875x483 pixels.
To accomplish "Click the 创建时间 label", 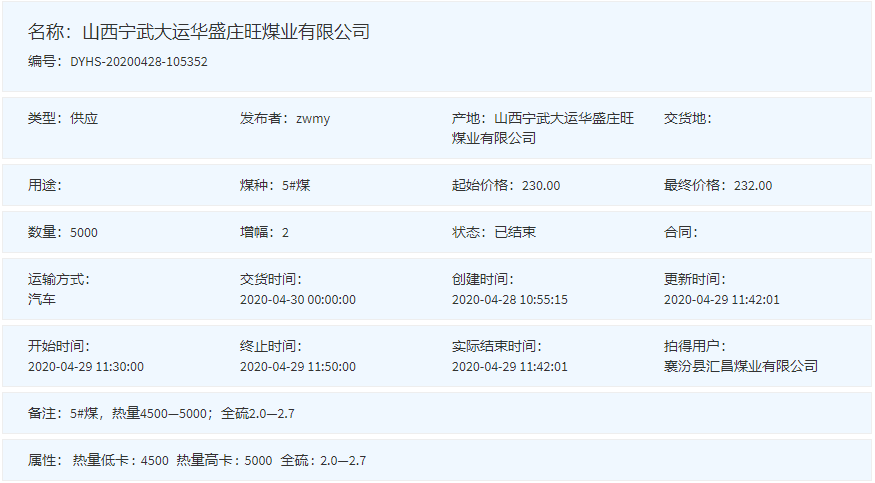I will click(x=483, y=279).
